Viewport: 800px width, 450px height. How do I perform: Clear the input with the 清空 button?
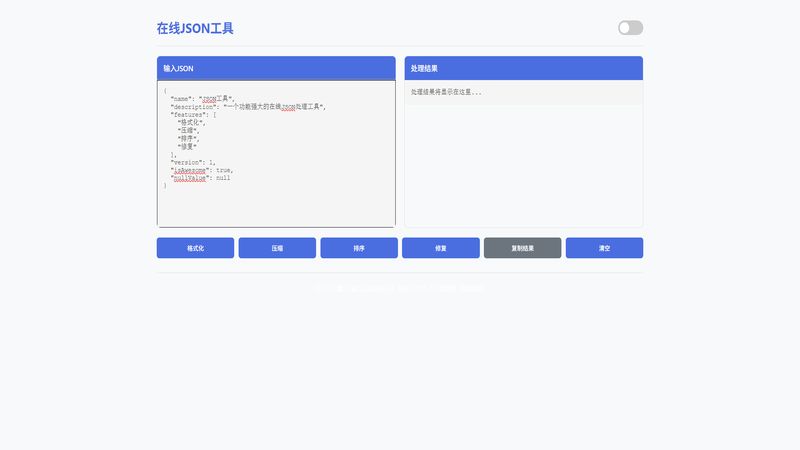pos(604,248)
